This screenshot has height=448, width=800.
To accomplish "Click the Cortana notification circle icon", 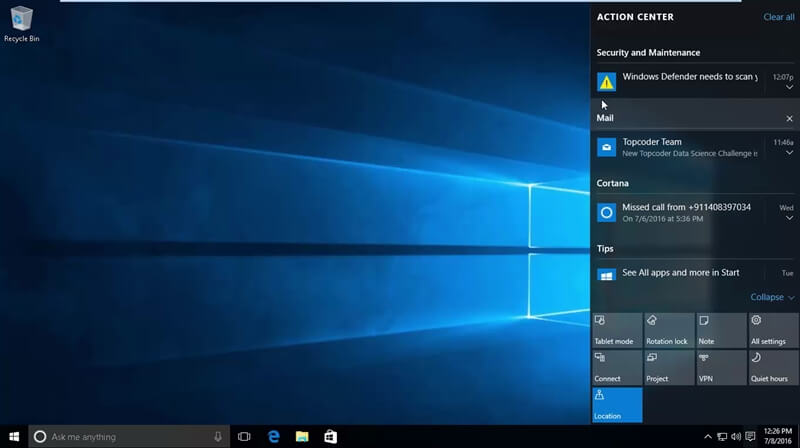I will (607, 212).
